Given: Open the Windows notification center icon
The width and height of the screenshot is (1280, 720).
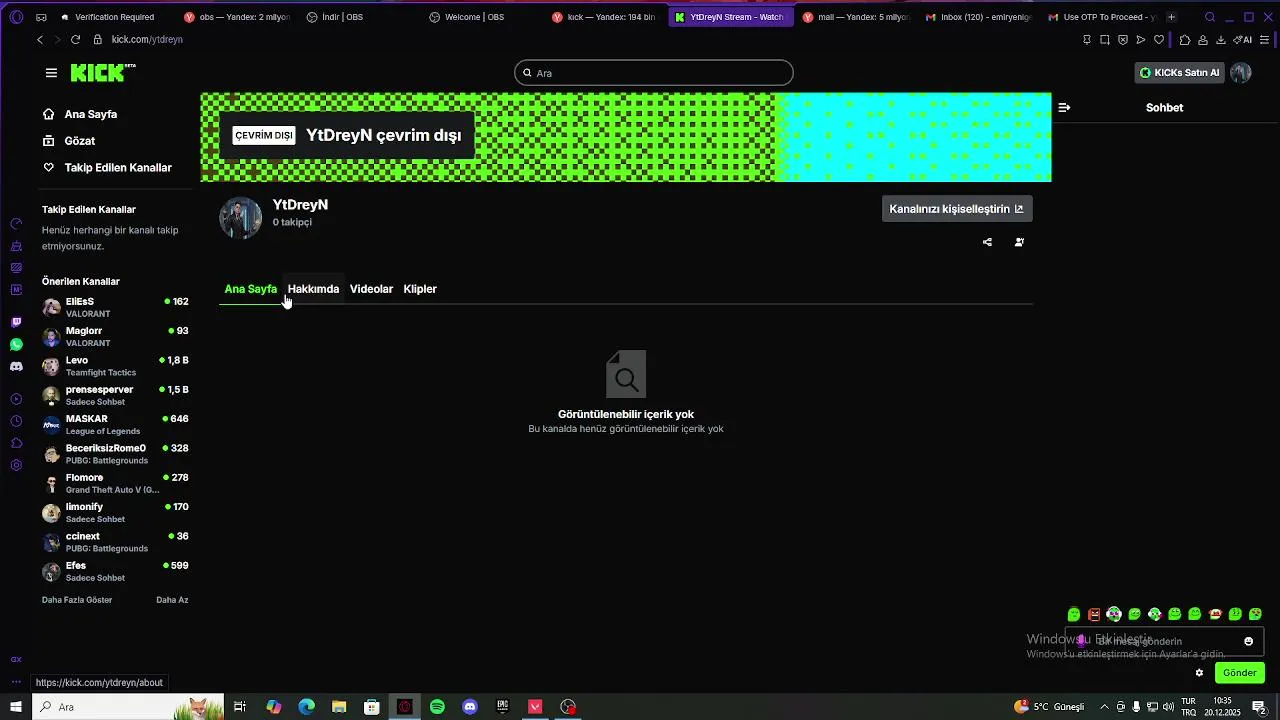Looking at the screenshot, I should pyautogui.click(x=1259, y=707).
